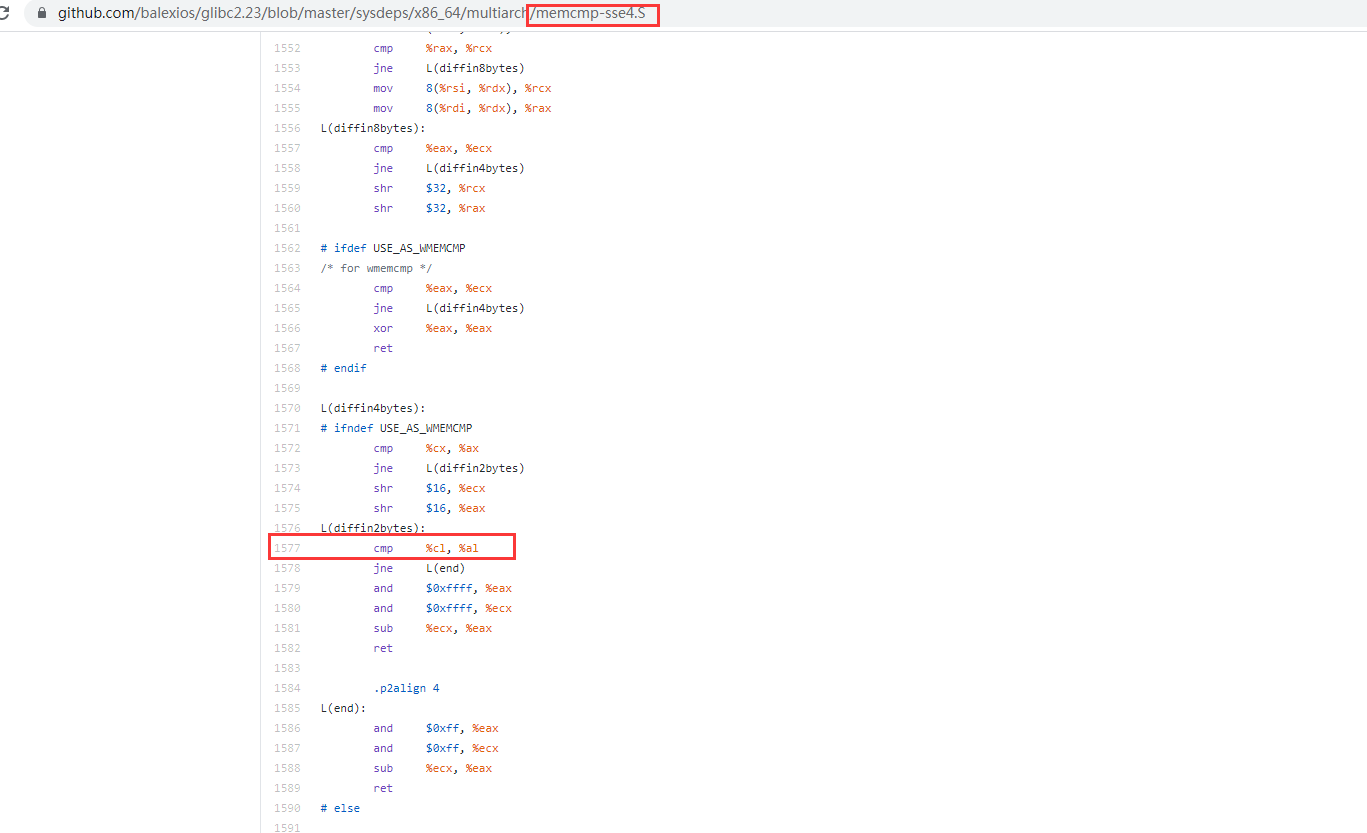This screenshot has width=1367, height=833.
Task: Select line number 1567 containing ret
Action: pos(287,347)
